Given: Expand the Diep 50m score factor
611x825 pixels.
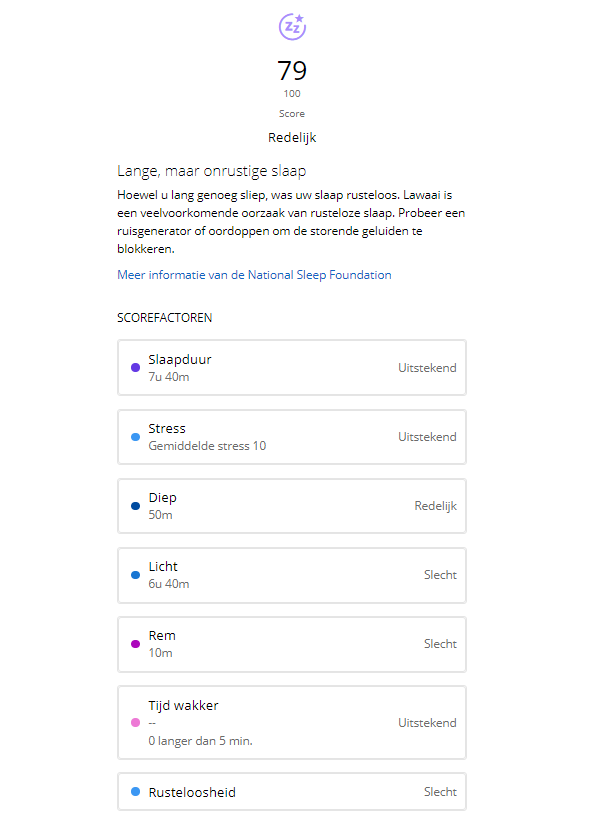Looking at the screenshot, I should click(x=292, y=506).
